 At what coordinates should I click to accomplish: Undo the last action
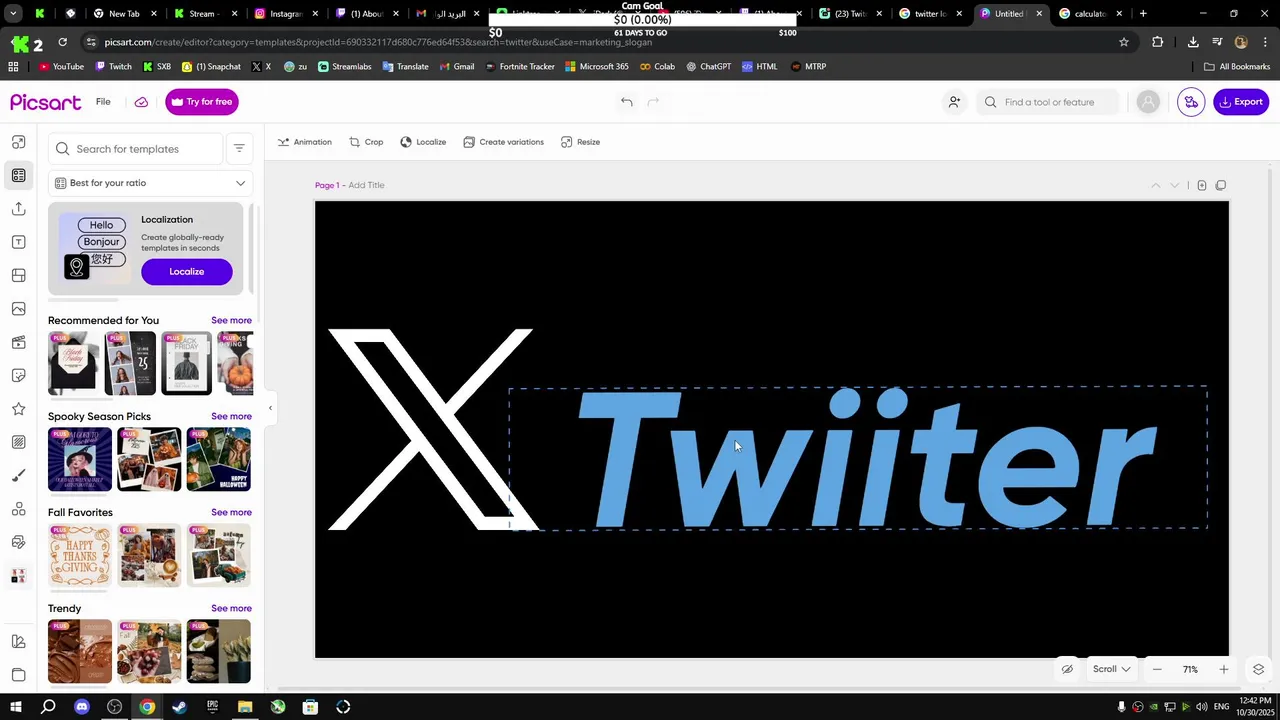(x=626, y=102)
